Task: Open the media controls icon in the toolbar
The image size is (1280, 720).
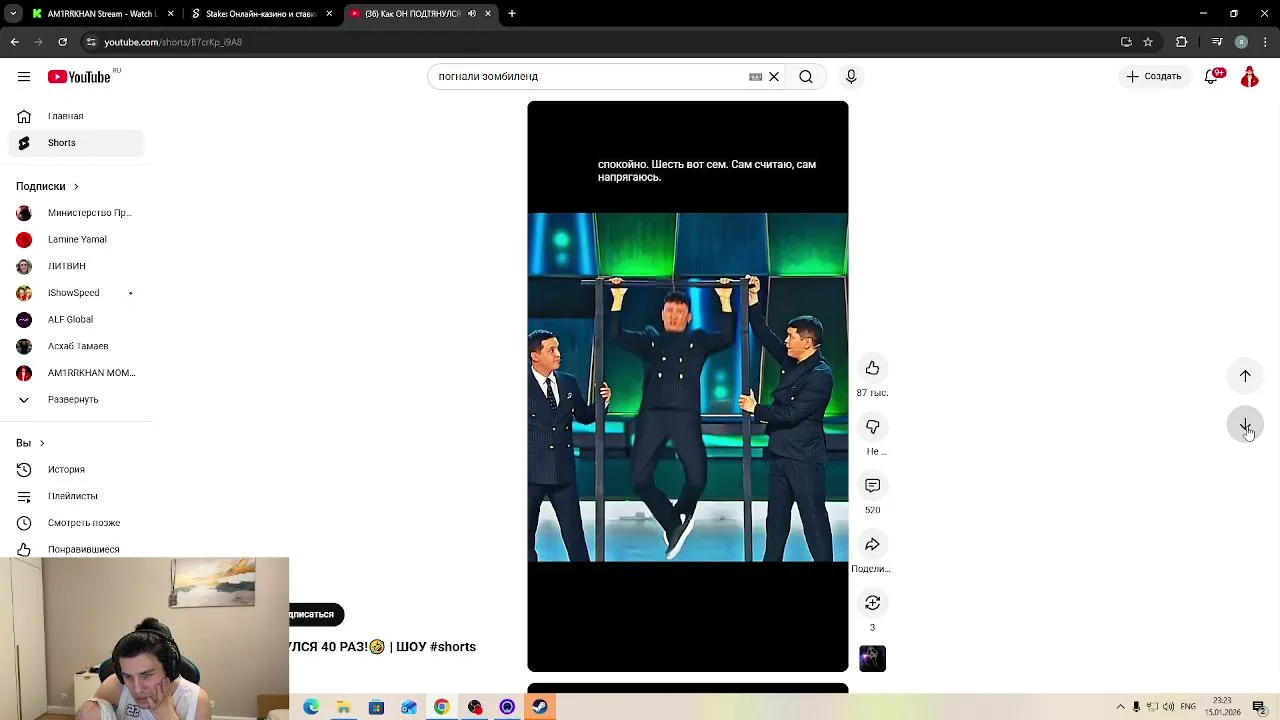Action: click(x=1217, y=42)
